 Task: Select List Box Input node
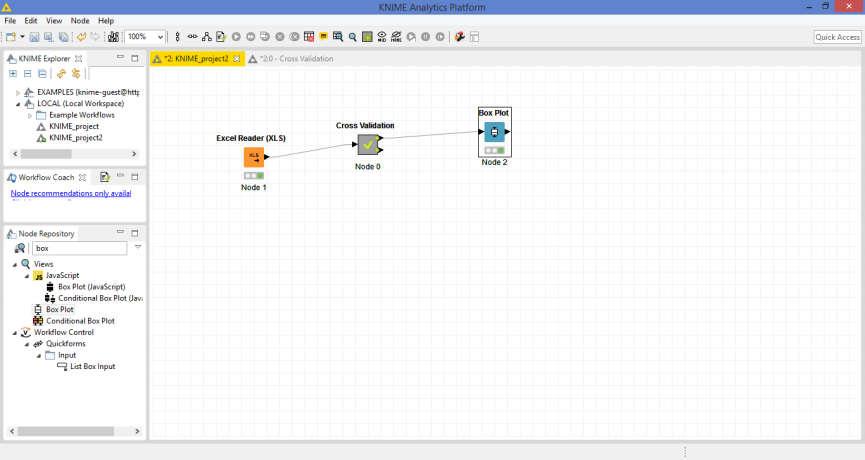[x=93, y=366]
